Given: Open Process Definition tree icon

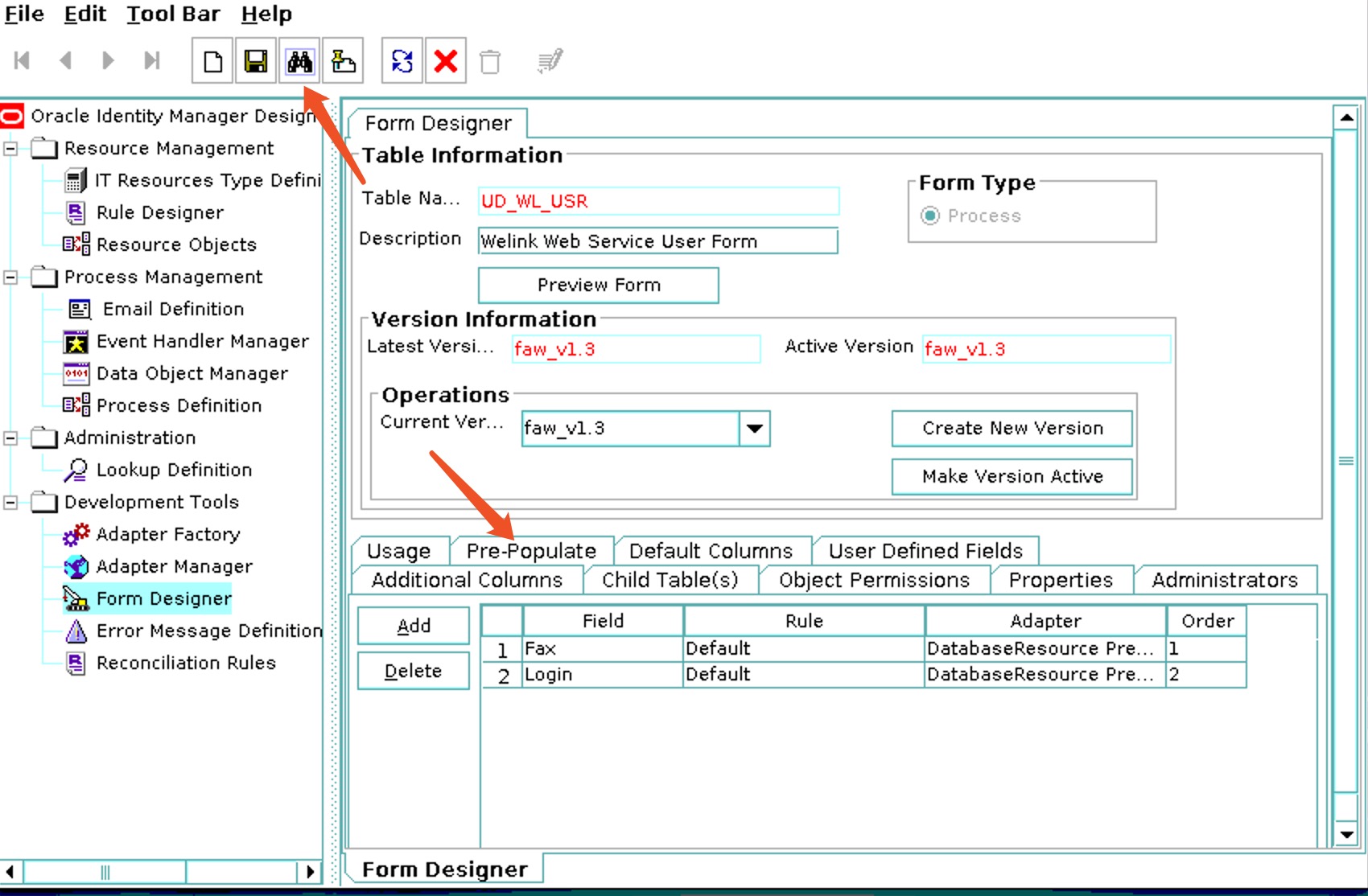Looking at the screenshot, I should point(76,405).
